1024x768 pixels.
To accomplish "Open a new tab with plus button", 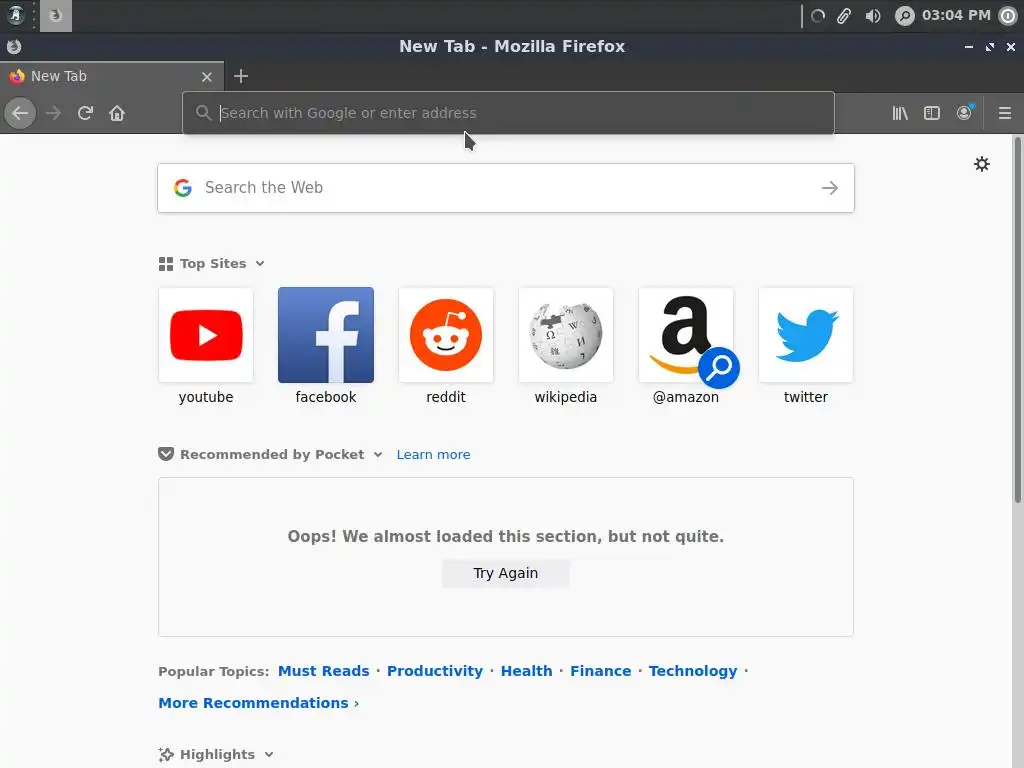I will point(241,76).
